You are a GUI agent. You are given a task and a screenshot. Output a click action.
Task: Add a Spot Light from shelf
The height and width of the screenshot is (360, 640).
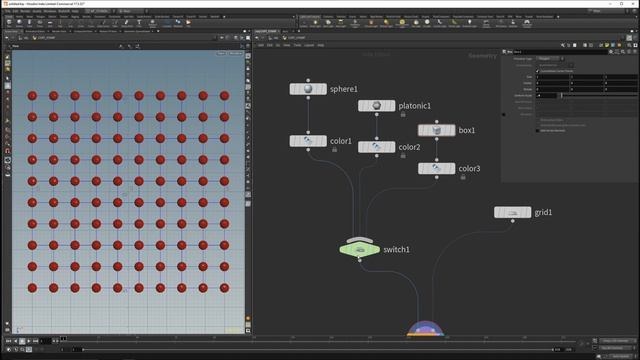click(328, 24)
